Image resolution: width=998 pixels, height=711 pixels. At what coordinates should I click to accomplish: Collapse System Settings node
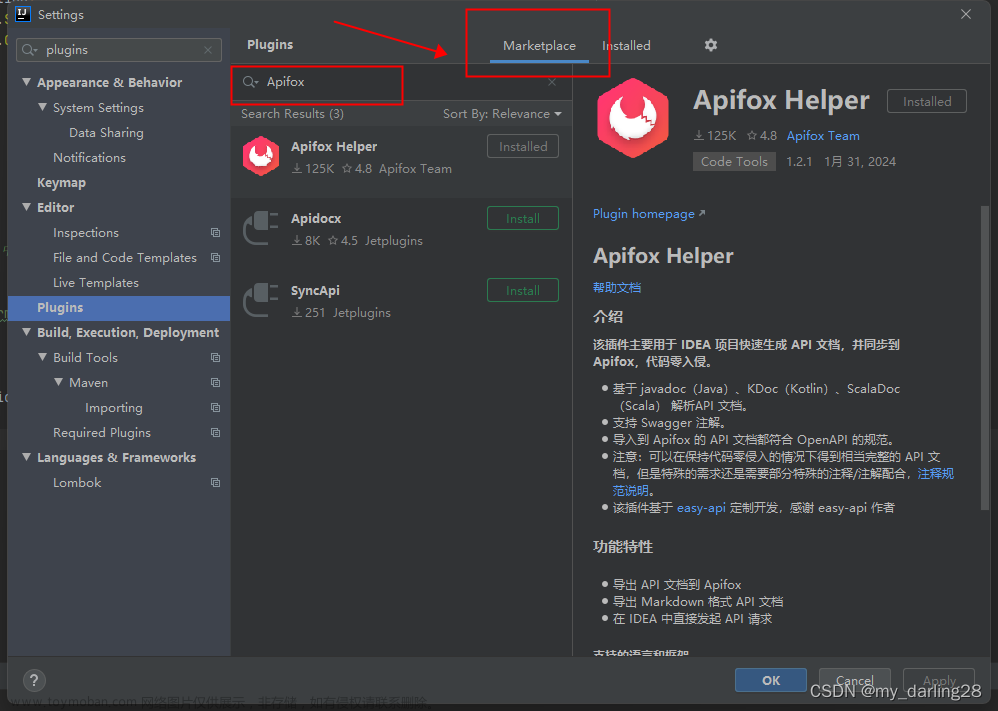pos(42,107)
